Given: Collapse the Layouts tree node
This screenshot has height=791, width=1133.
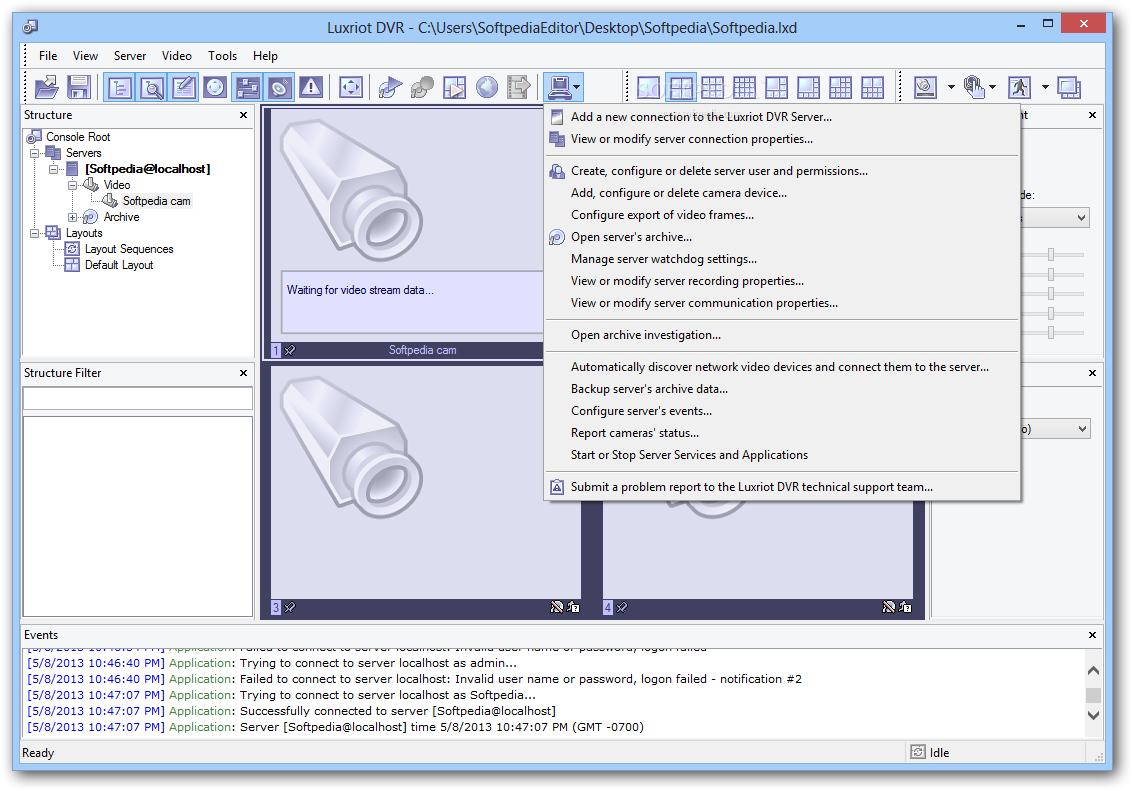Looking at the screenshot, I should tap(34, 233).
